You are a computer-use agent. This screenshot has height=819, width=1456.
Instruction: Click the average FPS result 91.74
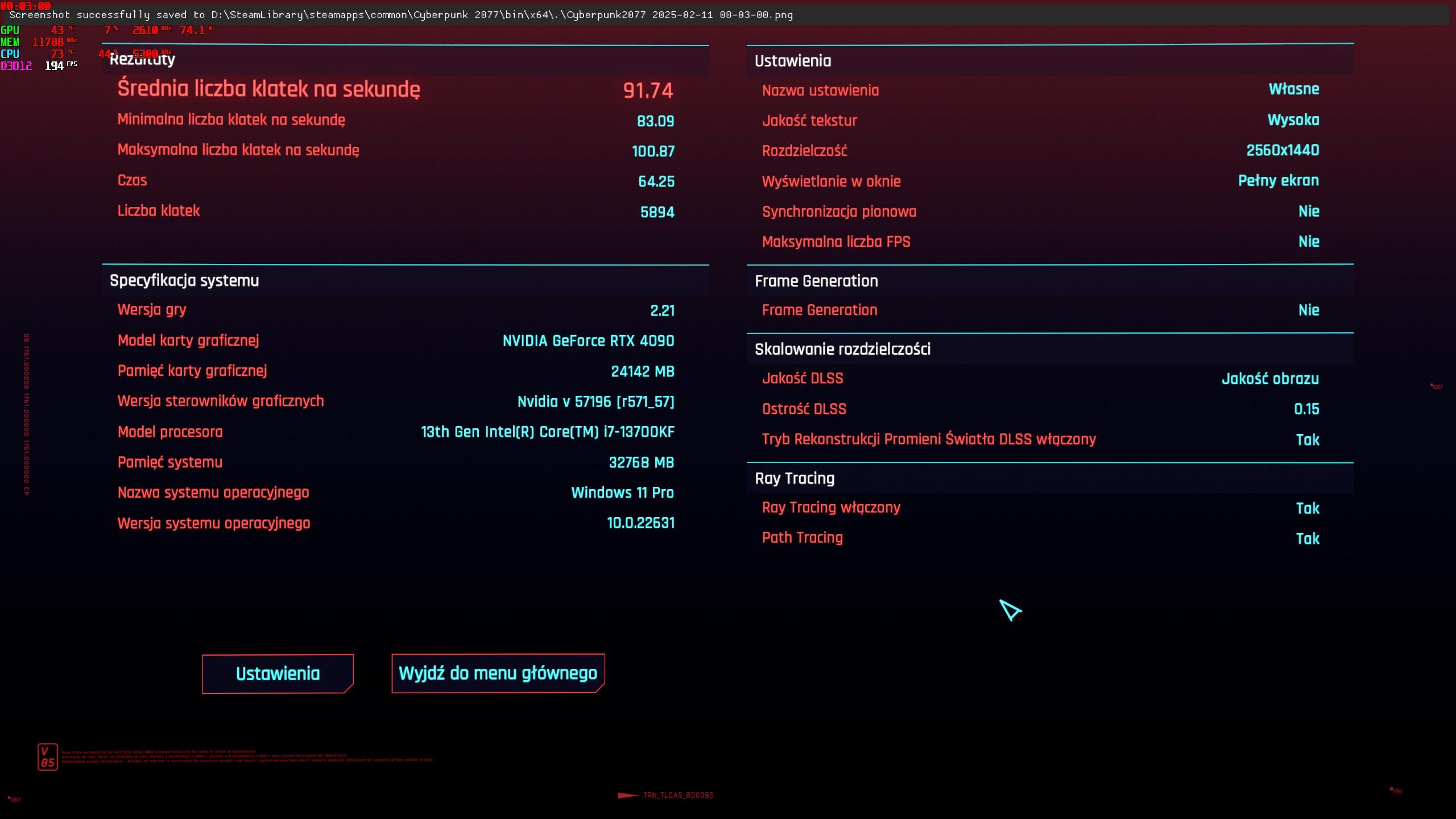647,90
